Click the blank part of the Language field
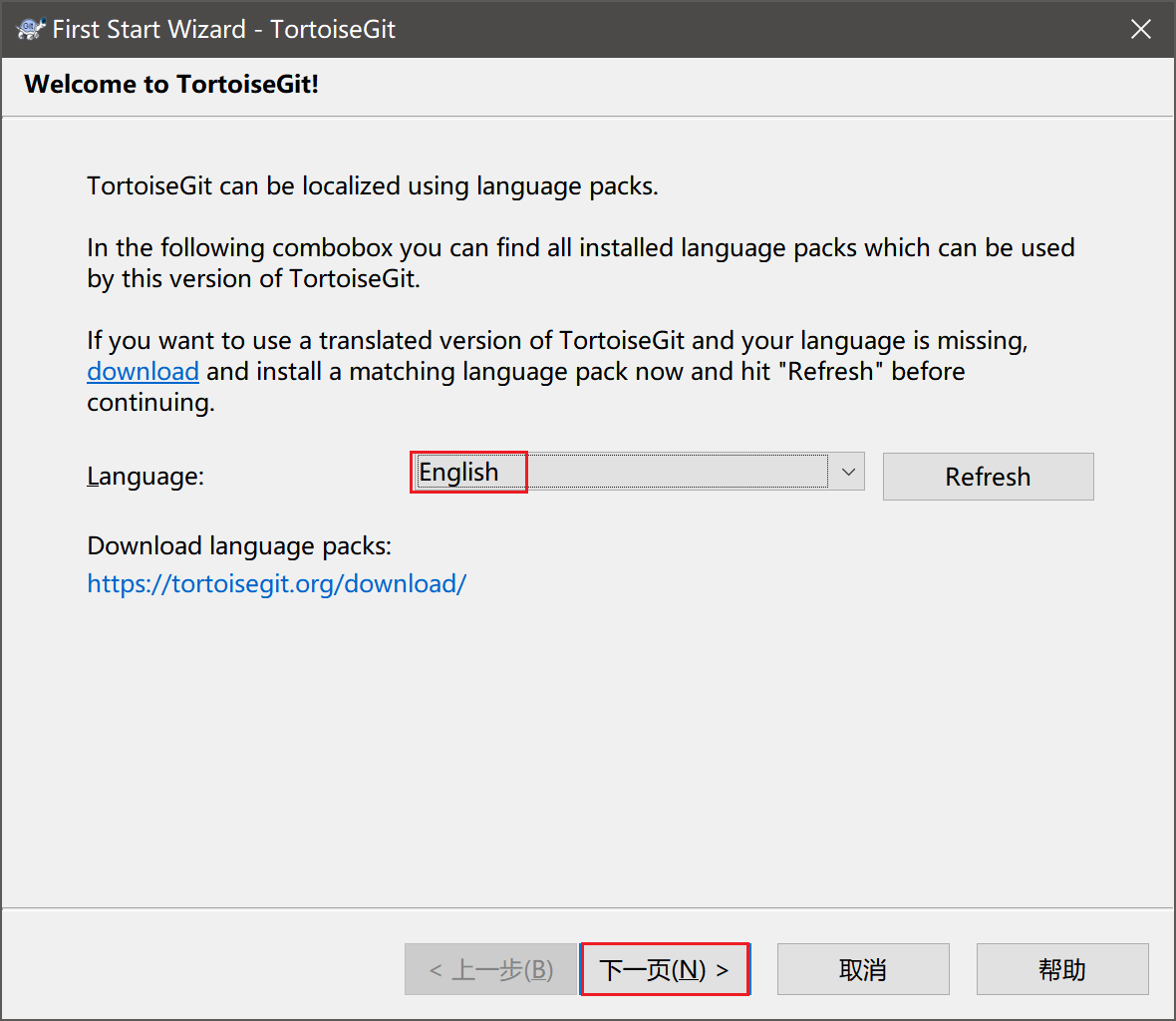The height and width of the screenshot is (1021, 1176). click(x=678, y=473)
